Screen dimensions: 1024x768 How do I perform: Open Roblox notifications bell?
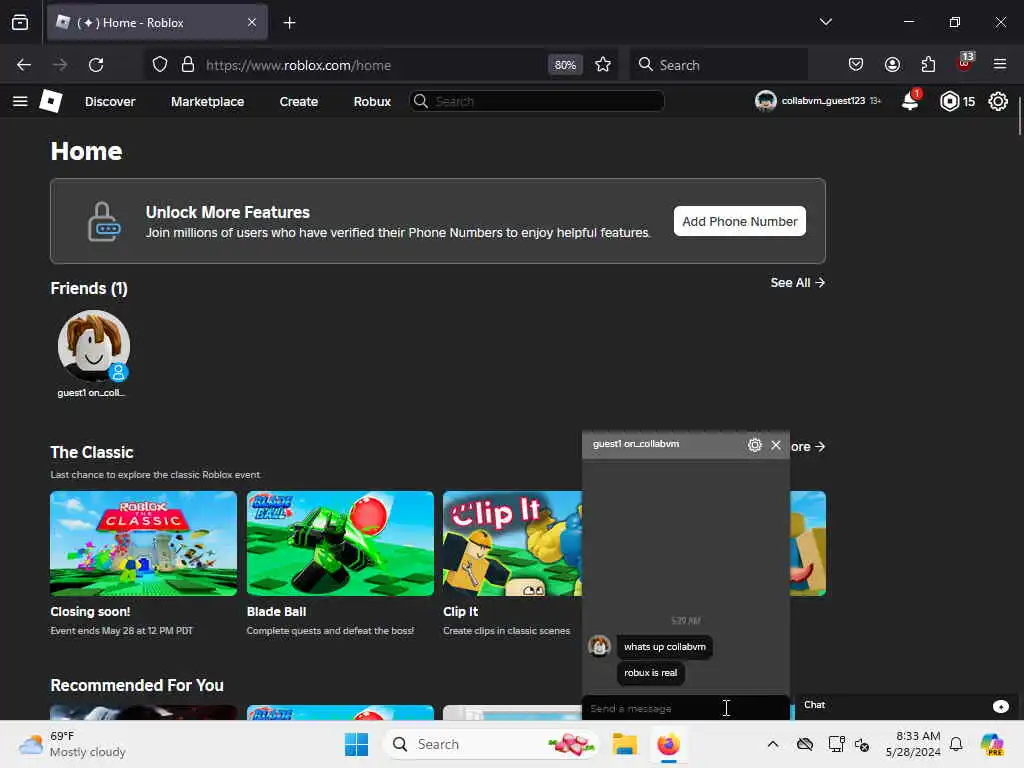tap(910, 101)
